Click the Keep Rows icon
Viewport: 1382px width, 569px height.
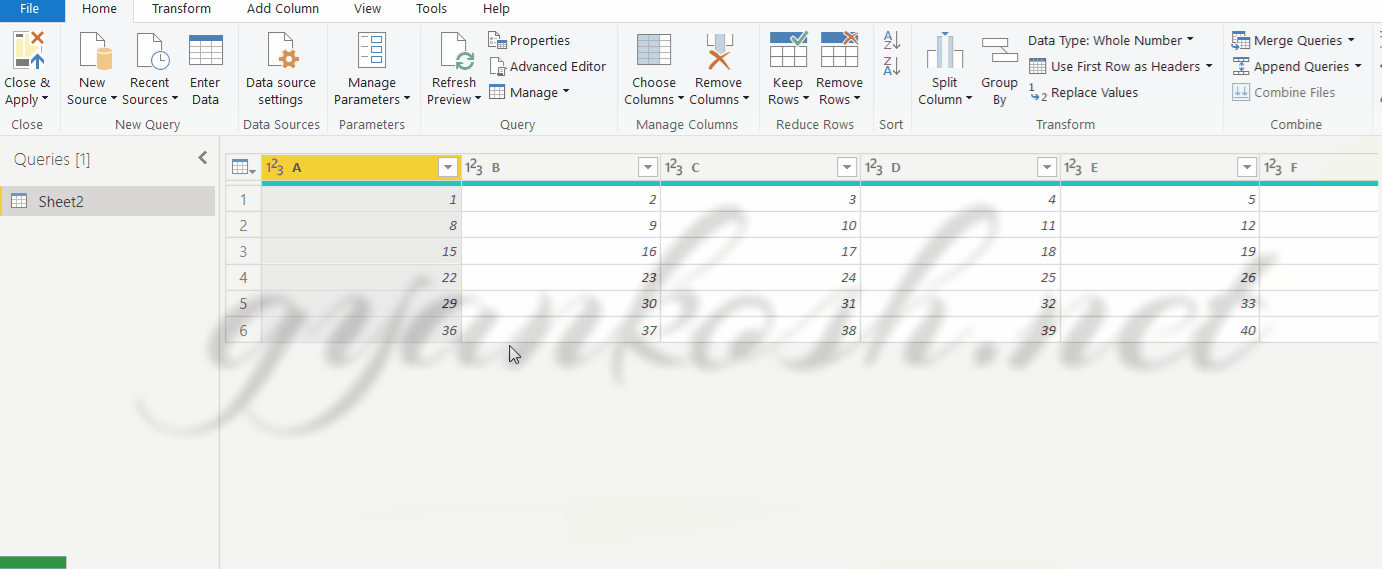point(788,50)
